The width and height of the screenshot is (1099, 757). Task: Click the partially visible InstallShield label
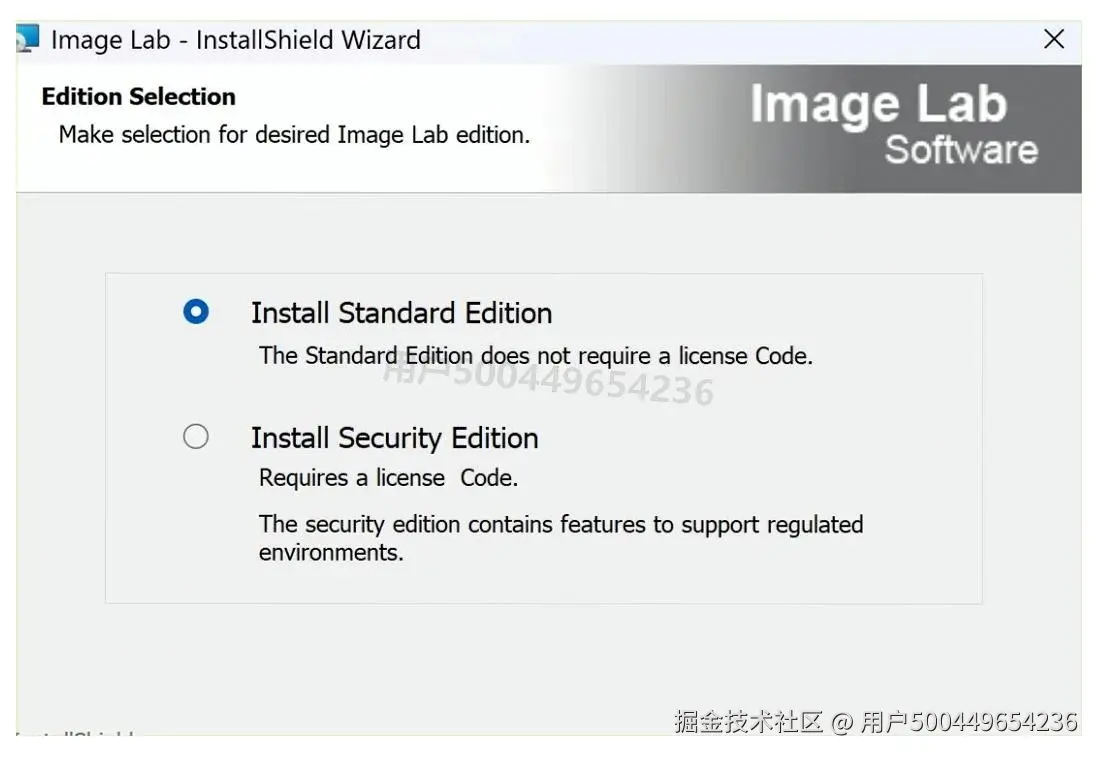tap(75, 738)
